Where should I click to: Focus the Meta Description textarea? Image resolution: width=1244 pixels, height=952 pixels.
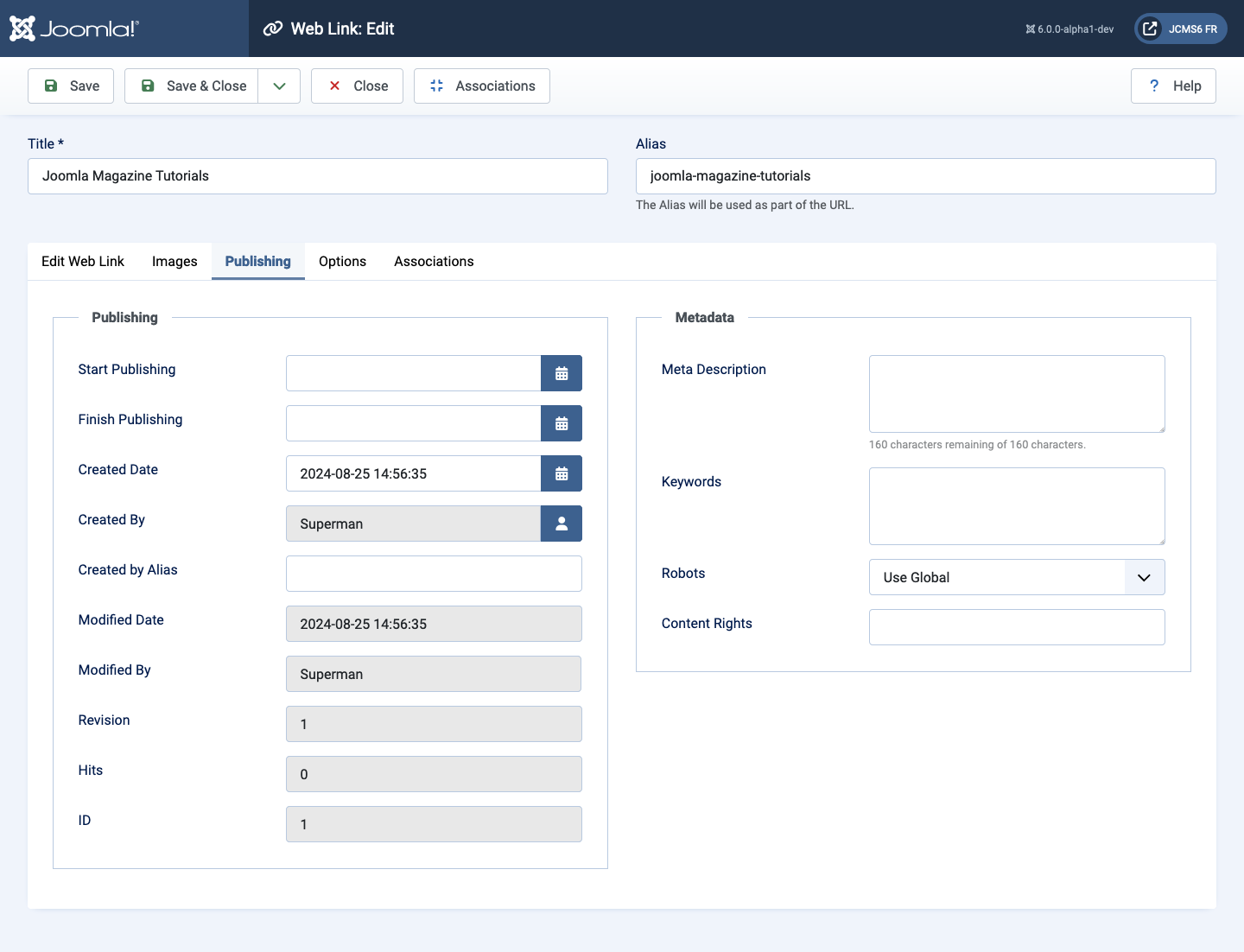[x=1017, y=394]
